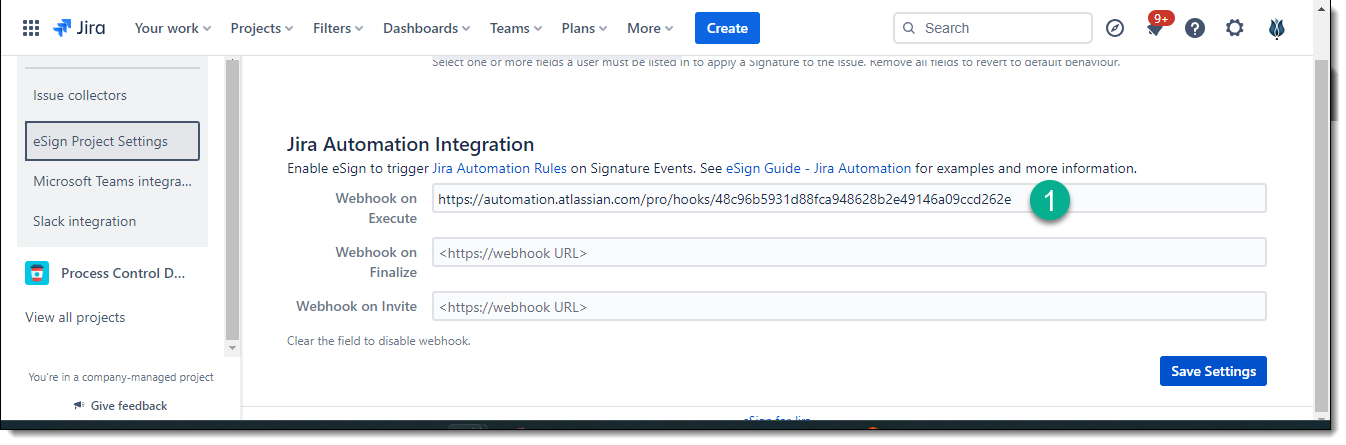Click the Webhook on Finalize field

click(x=848, y=253)
